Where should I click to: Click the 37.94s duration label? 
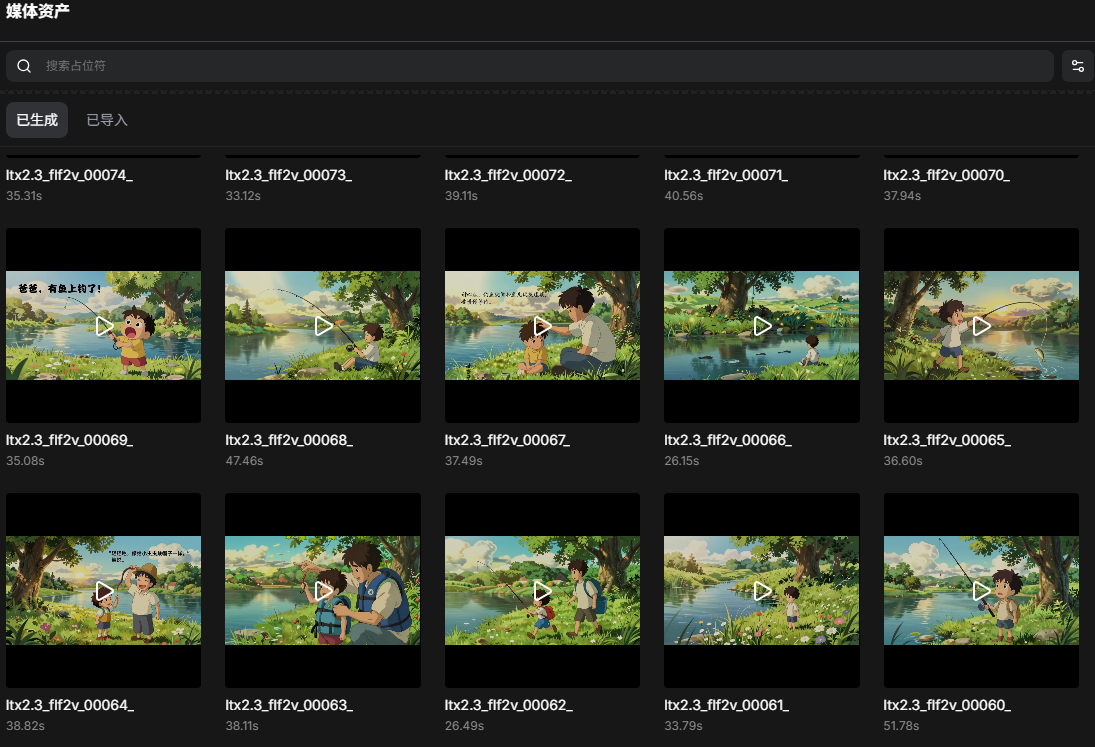[x=902, y=196]
